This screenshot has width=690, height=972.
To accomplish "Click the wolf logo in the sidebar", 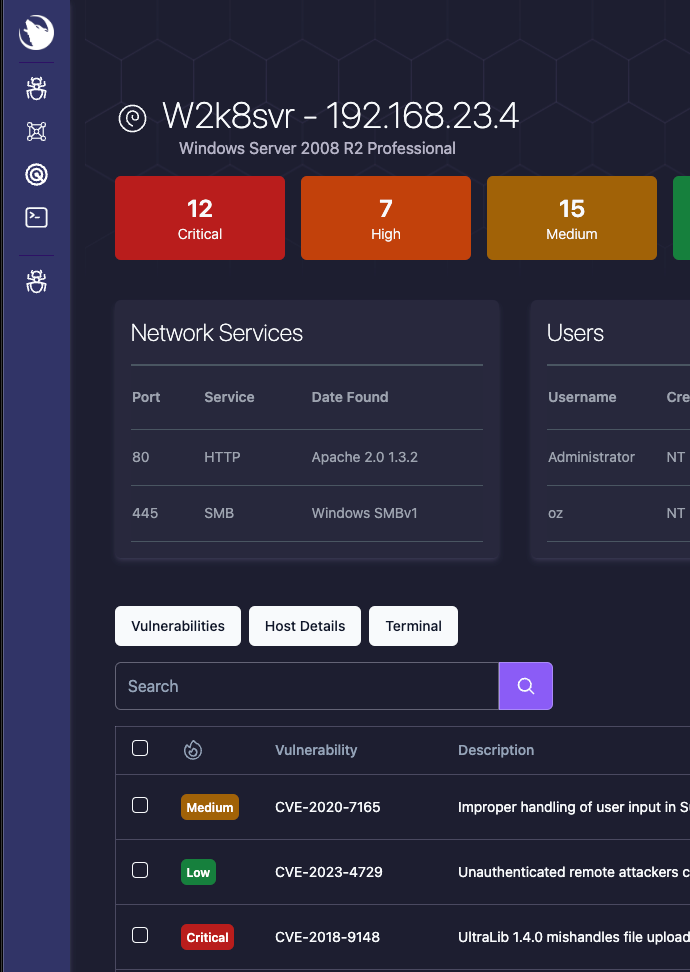I will 36,33.
